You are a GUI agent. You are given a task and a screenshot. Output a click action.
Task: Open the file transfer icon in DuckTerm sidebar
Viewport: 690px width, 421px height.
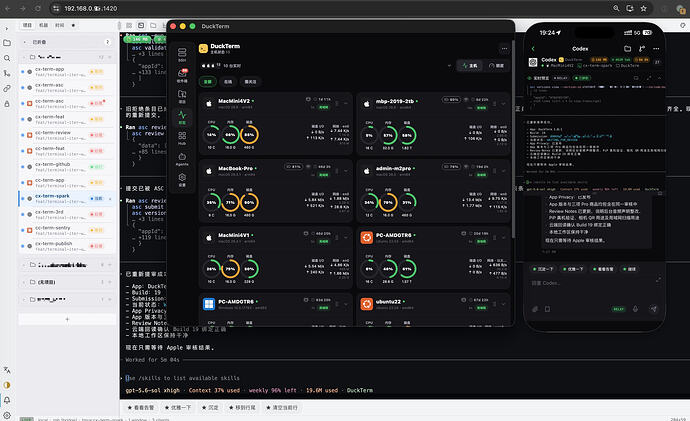point(182,94)
